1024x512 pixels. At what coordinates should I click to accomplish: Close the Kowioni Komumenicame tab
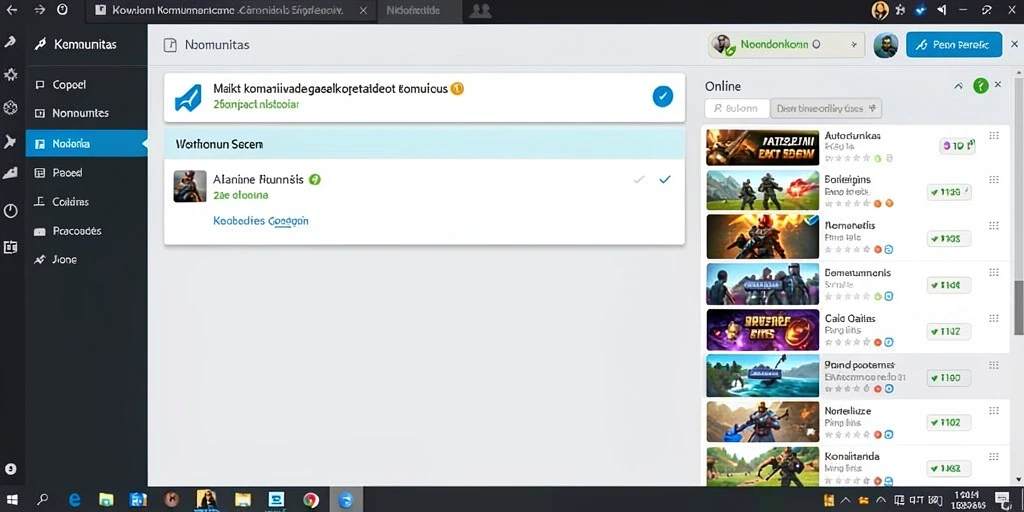tap(364, 10)
